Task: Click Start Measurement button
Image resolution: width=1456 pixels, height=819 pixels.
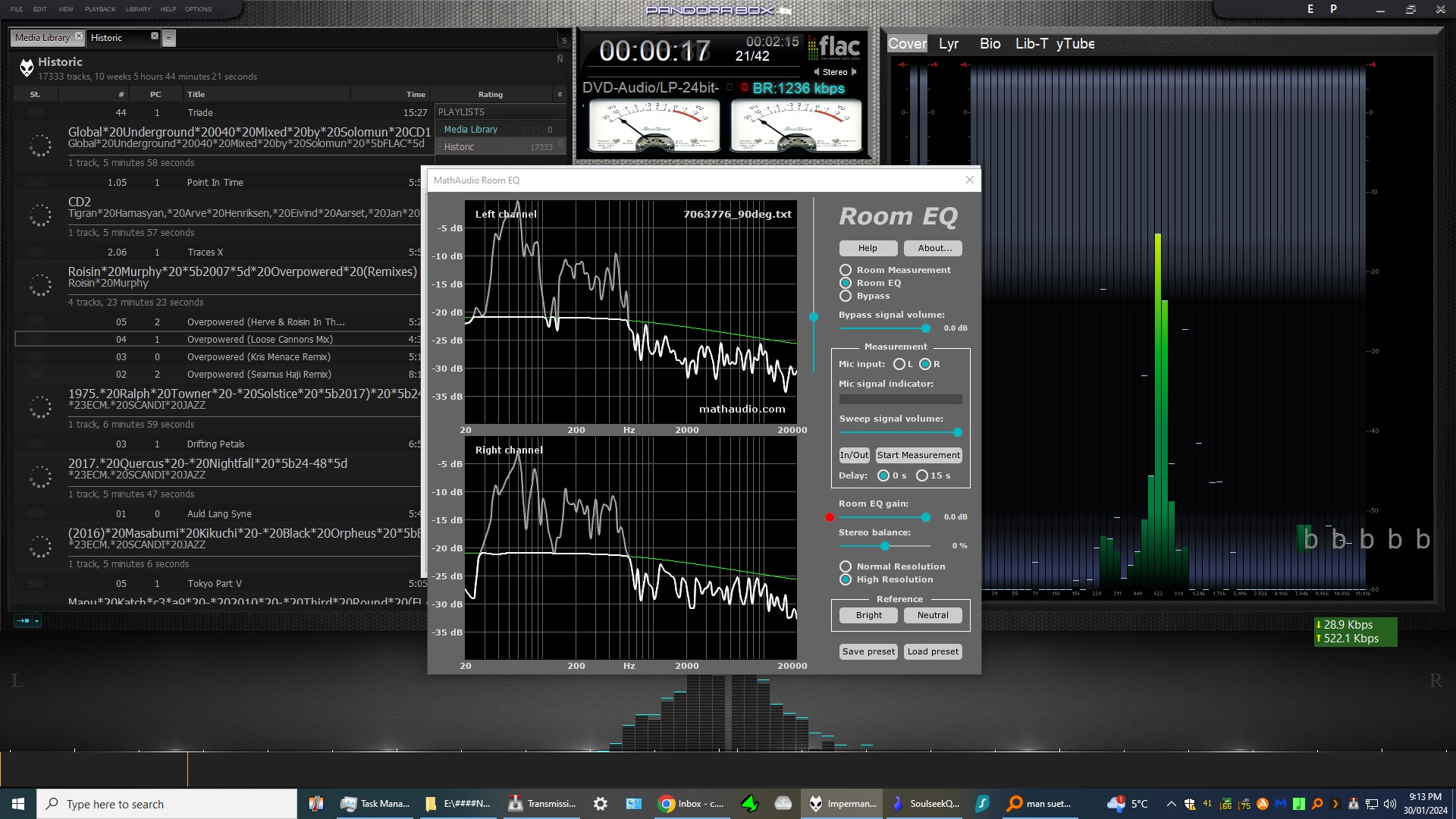Action: (x=918, y=455)
